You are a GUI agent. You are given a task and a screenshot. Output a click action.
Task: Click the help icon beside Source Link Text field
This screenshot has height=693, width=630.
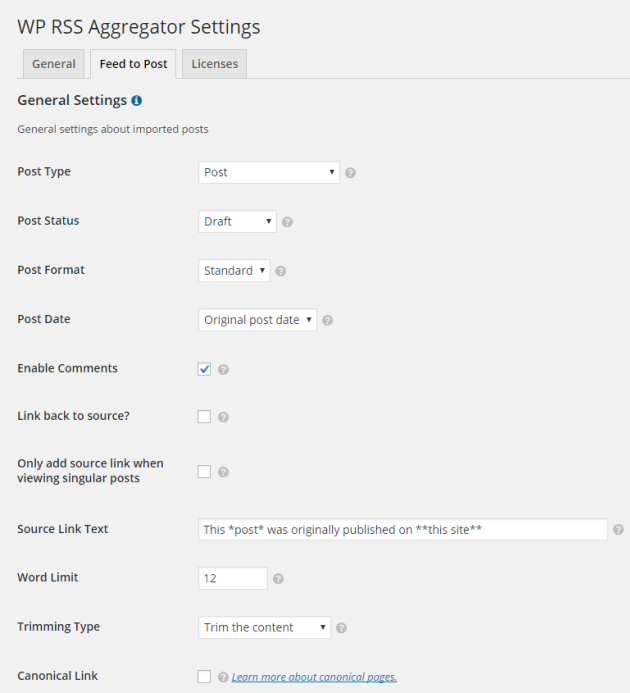click(x=618, y=529)
